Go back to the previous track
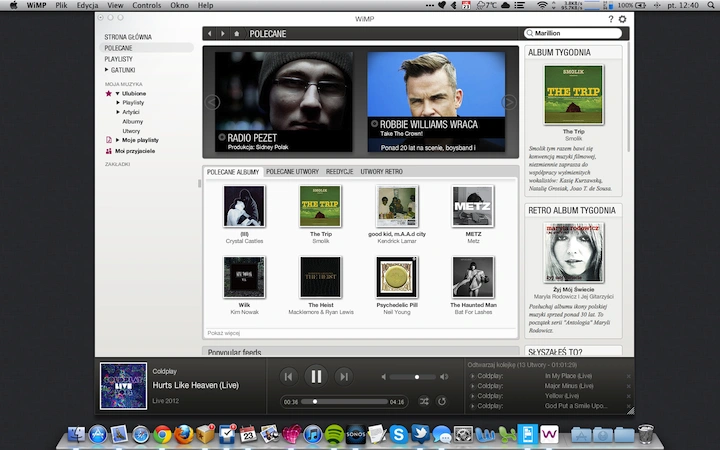Image resolution: width=720 pixels, height=450 pixels. tap(288, 377)
